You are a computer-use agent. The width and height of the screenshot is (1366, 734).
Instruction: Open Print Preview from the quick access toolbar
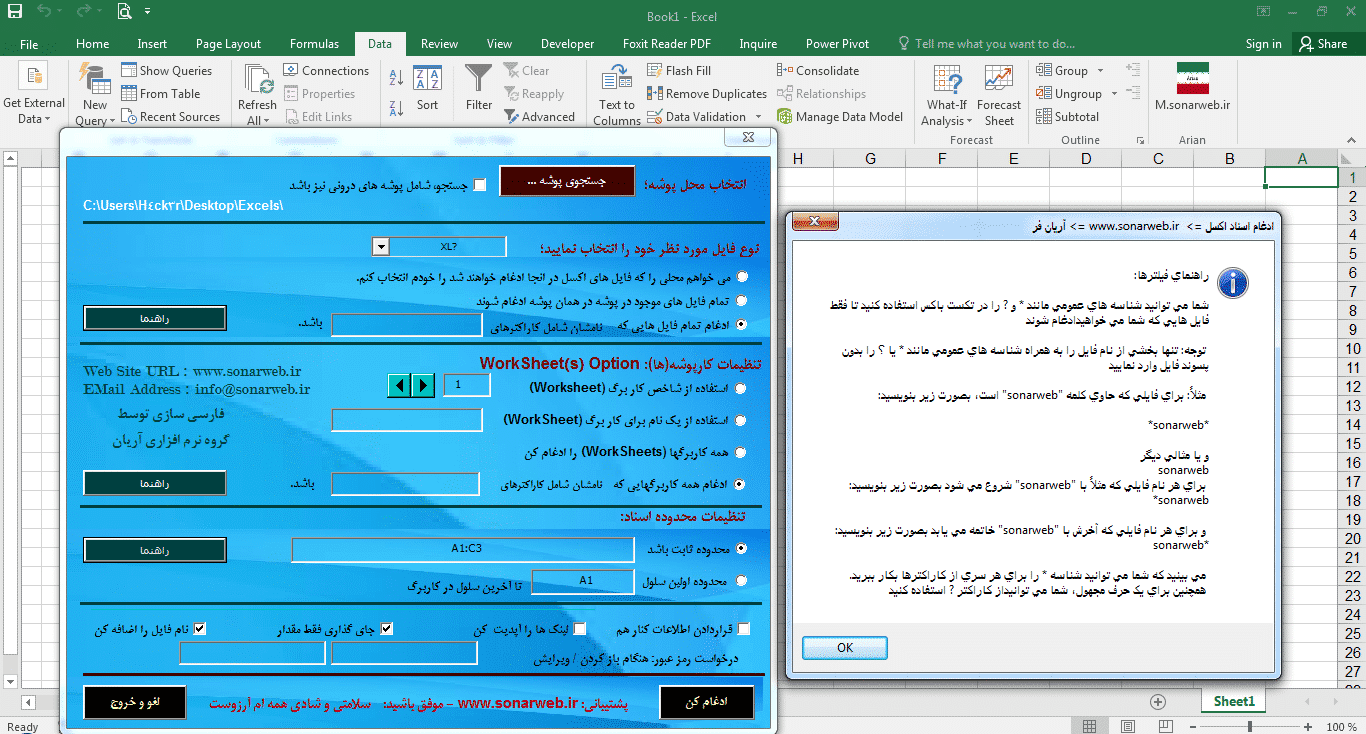(x=124, y=13)
